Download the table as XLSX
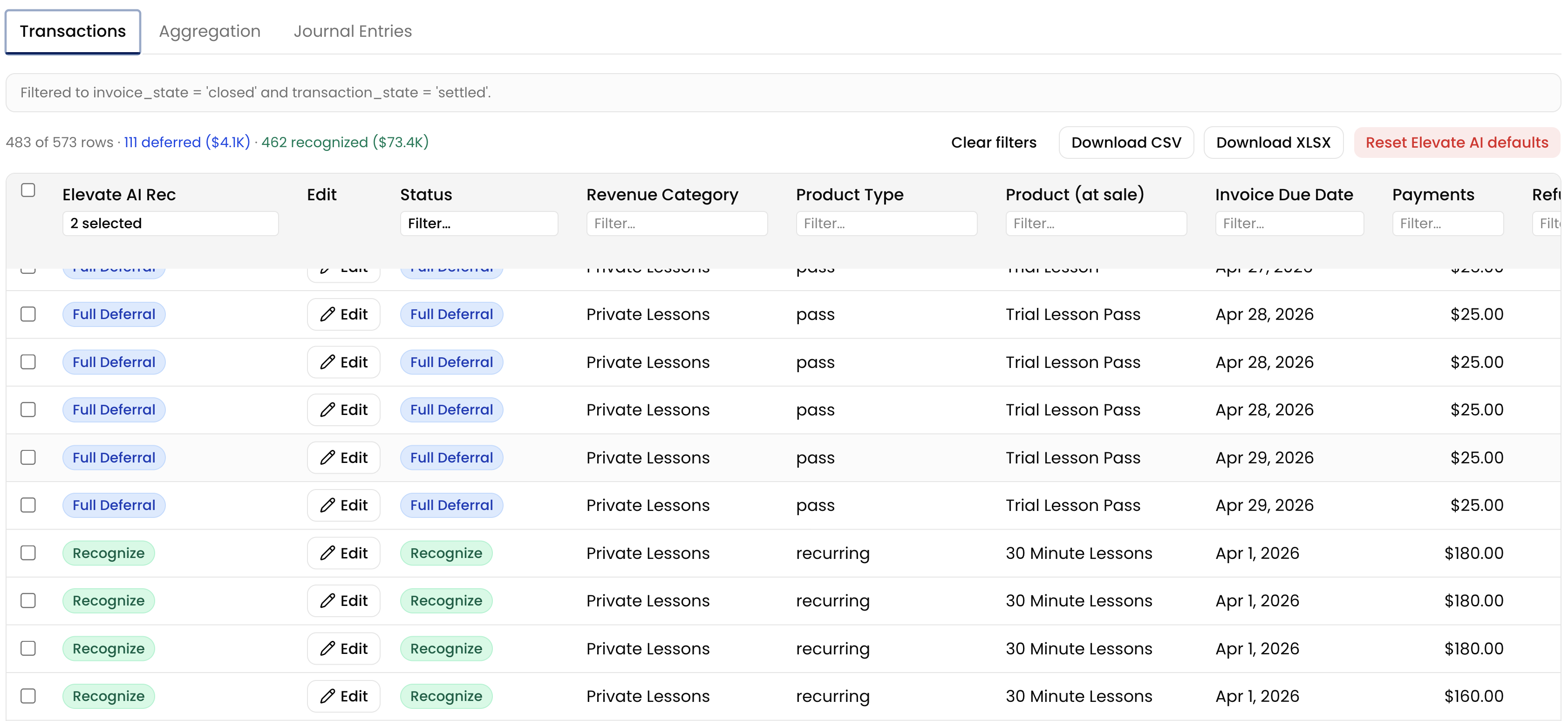This screenshot has width=1568, height=721. click(x=1274, y=143)
